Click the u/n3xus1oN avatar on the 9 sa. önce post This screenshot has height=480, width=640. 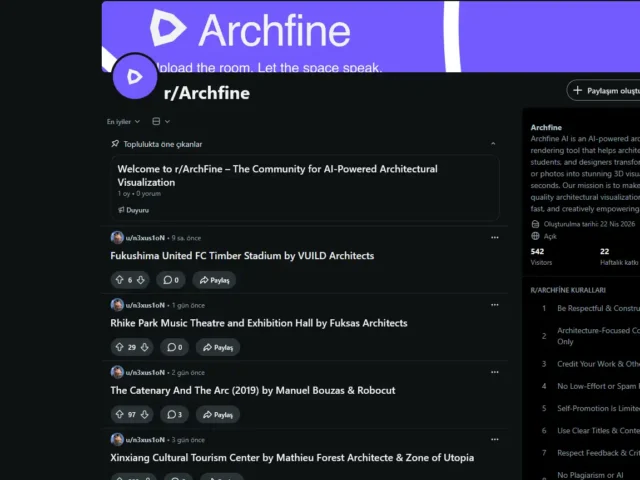coord(117,238)
